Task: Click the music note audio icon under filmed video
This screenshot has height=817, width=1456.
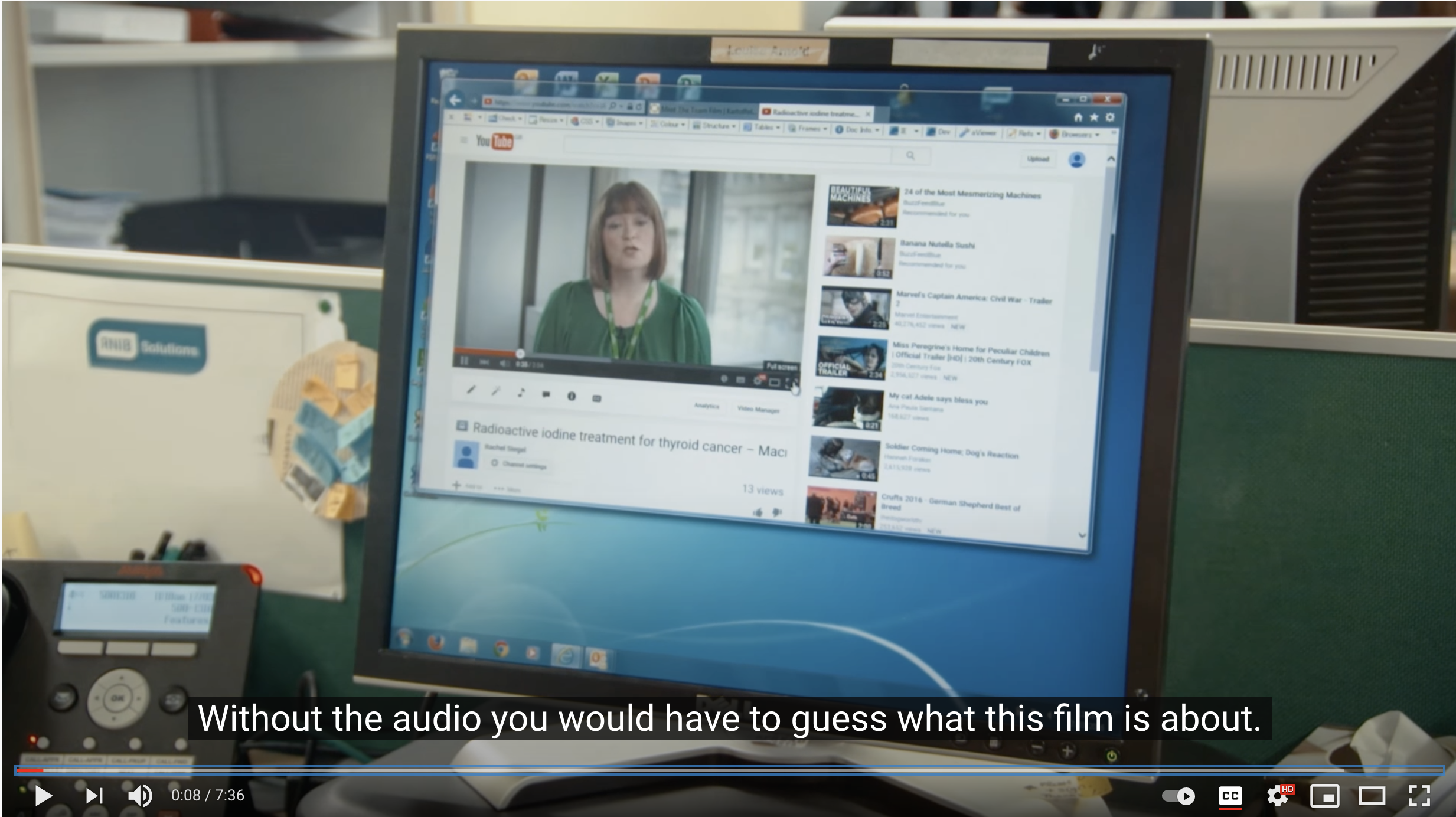Action: (x=520, y=393)
